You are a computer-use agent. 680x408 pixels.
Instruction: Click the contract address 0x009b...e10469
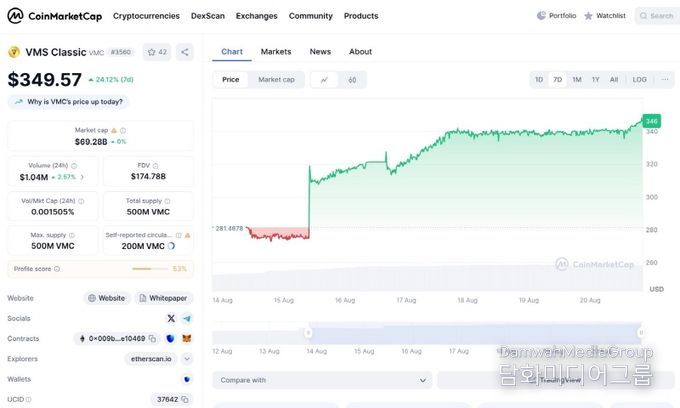[x=117, y=339]
